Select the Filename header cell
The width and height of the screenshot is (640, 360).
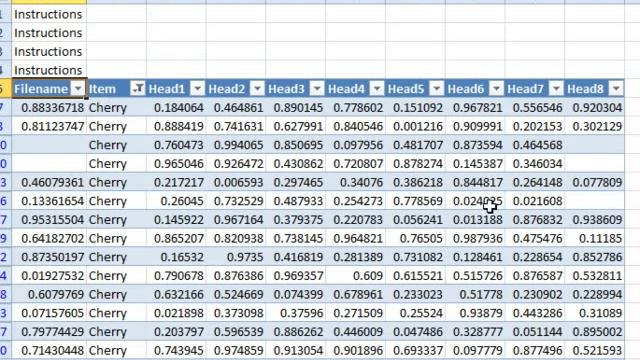tap(49, 89)
